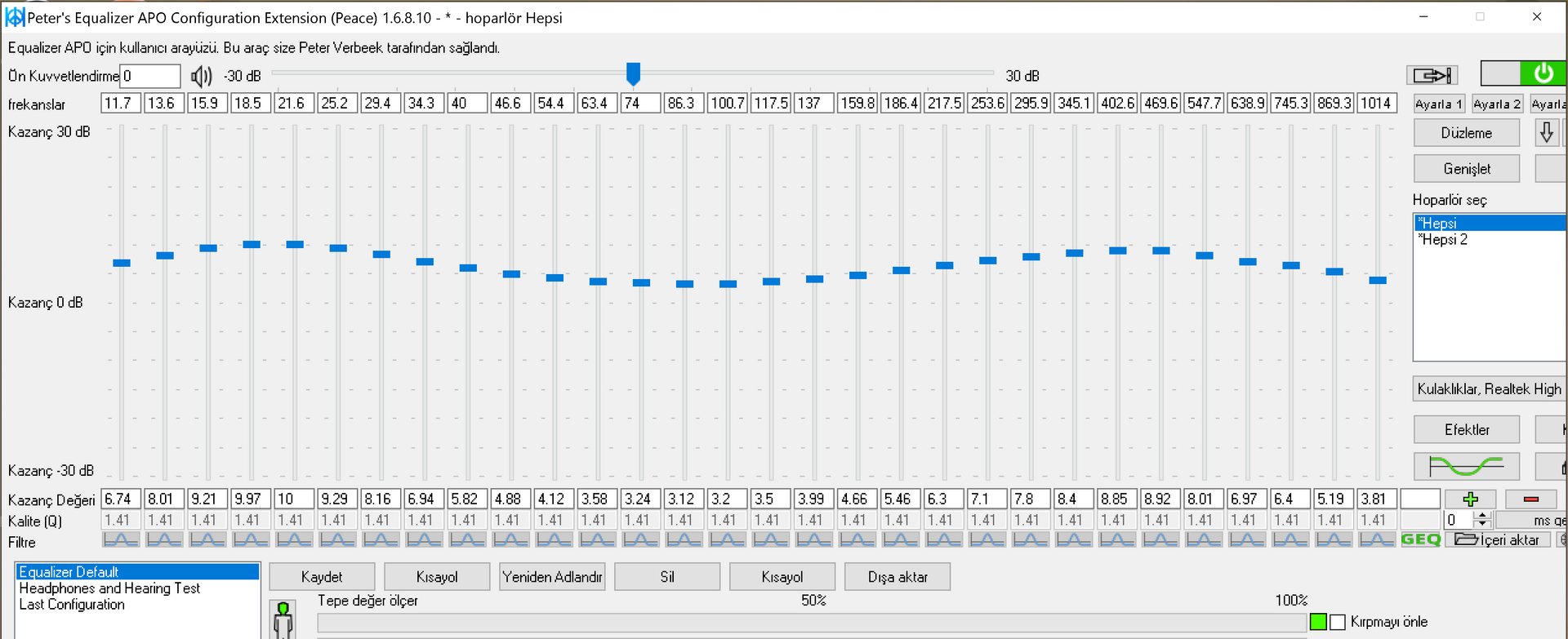Click the filter type icon under the 469.6 band

click(x=1160, y=539)
